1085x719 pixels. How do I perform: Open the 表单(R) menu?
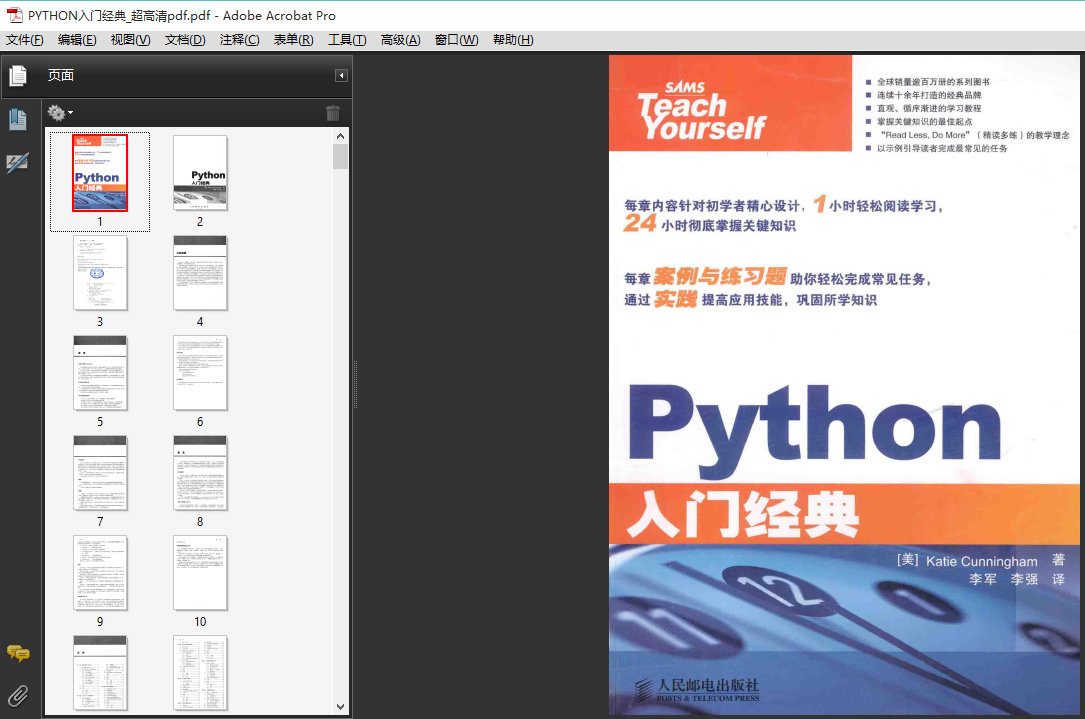tap(293, 40)
